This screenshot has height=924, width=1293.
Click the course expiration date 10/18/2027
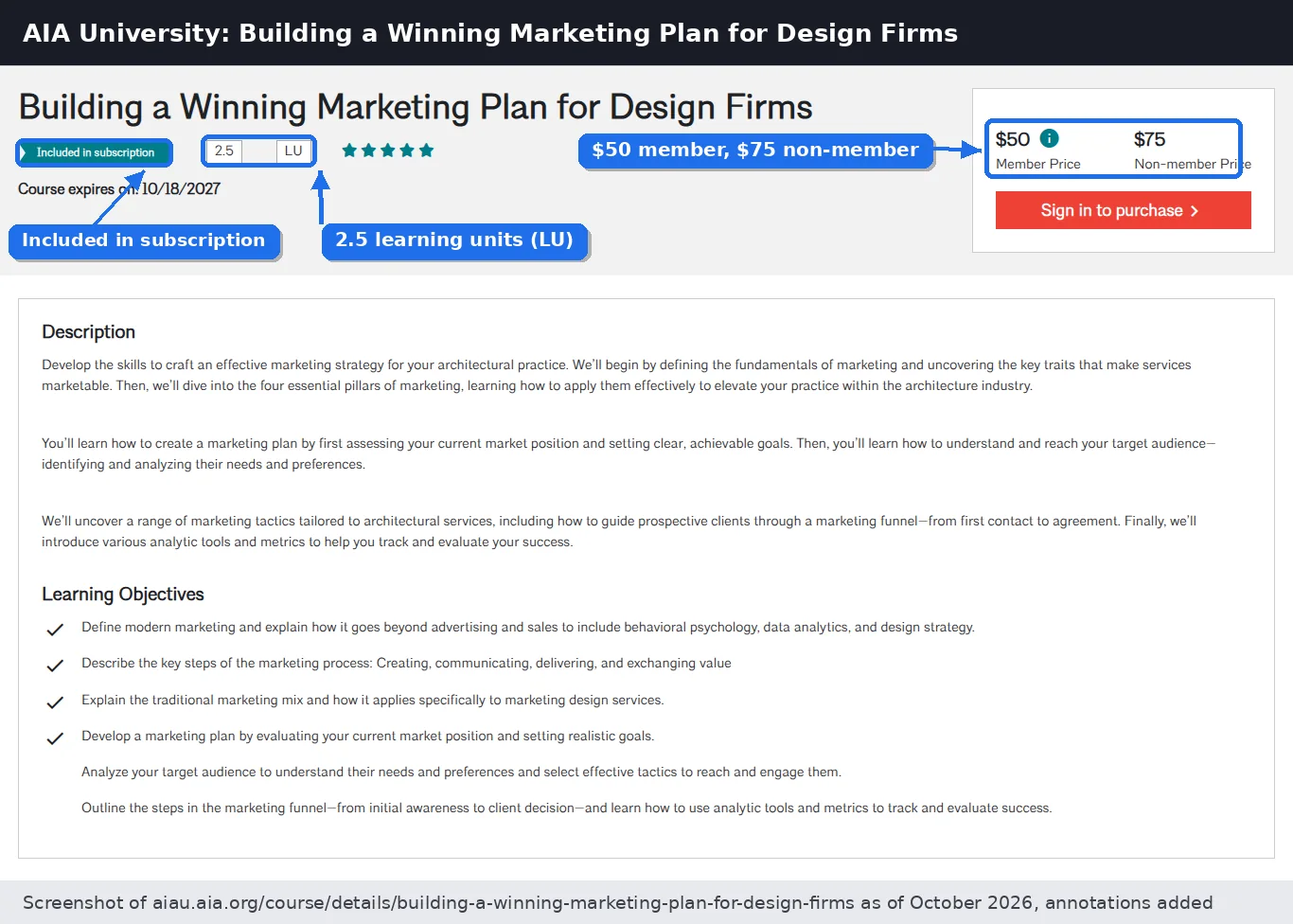coord(181,189)
